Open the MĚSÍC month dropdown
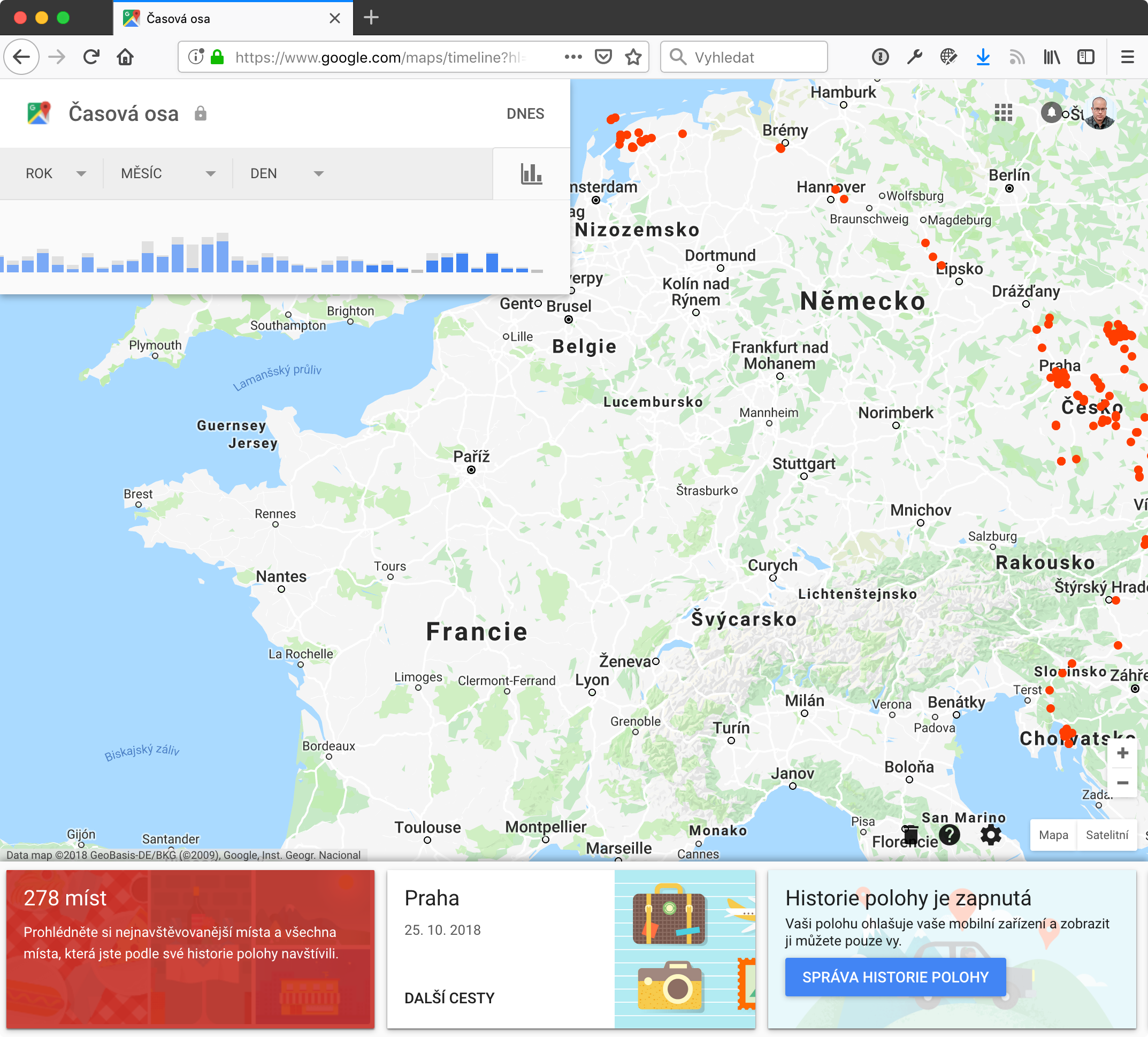This screenshot has height=1037, width=1148. pyautogui.click(x=168, y=173)
